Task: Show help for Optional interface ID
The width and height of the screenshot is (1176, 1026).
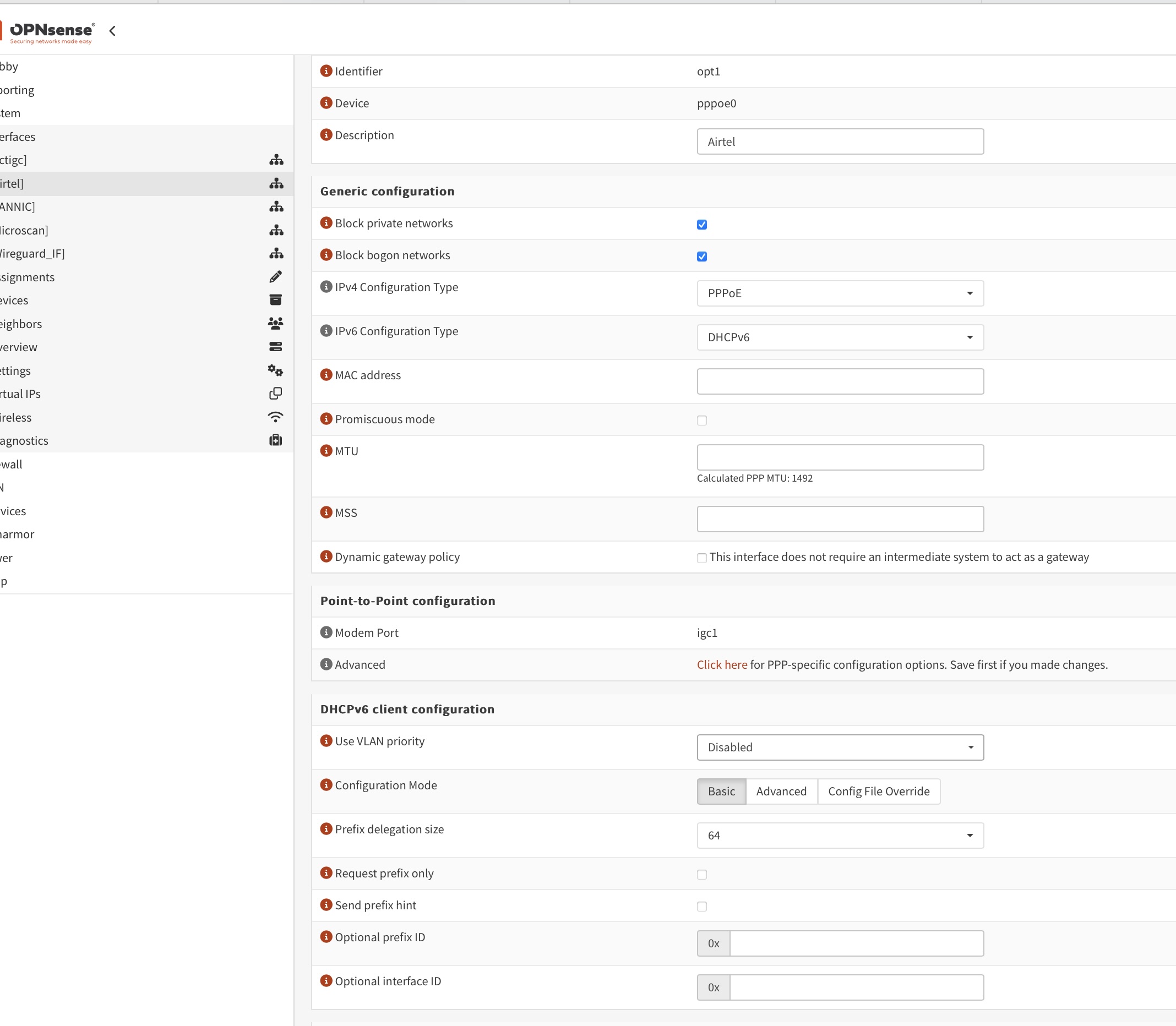Action: click(326, 981)
